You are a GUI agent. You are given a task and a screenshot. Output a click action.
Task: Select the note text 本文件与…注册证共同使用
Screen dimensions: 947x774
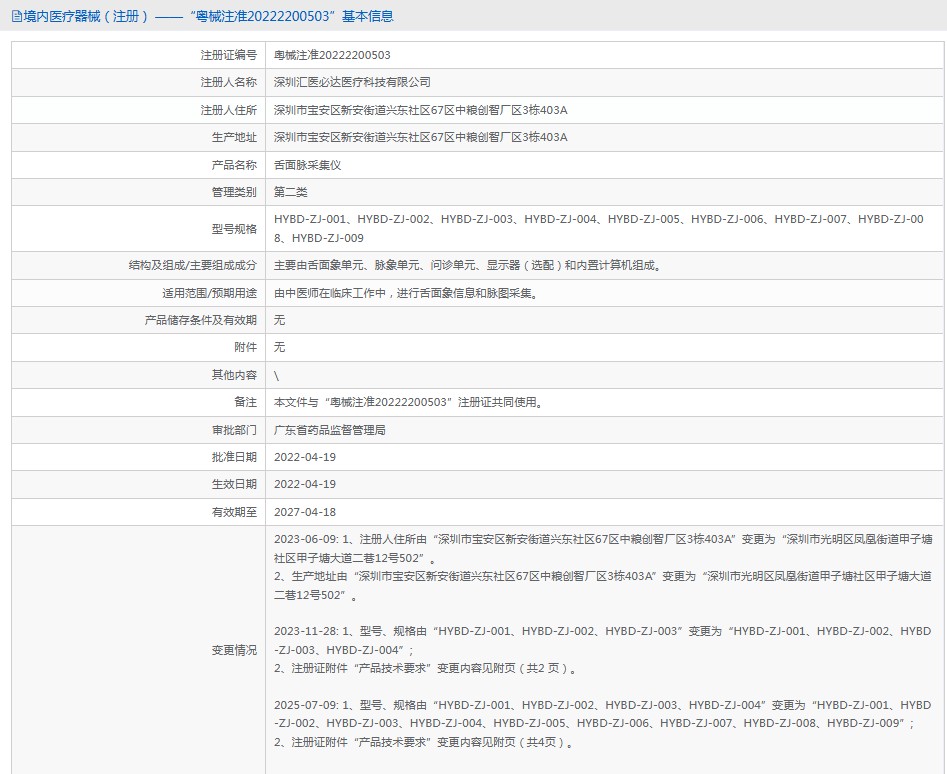pyautogui.click(x=408, y=402)
